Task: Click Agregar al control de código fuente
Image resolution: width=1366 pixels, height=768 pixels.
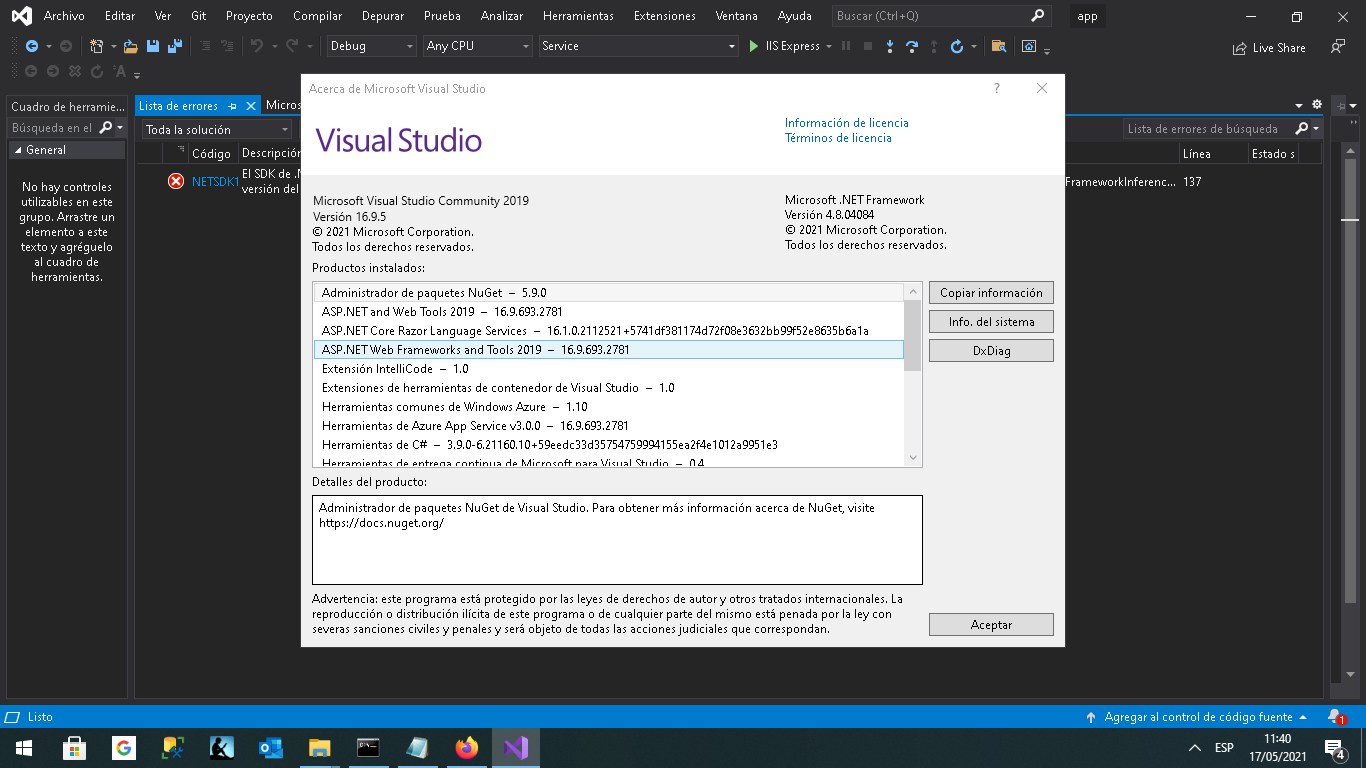Action: coord(1198,717)
